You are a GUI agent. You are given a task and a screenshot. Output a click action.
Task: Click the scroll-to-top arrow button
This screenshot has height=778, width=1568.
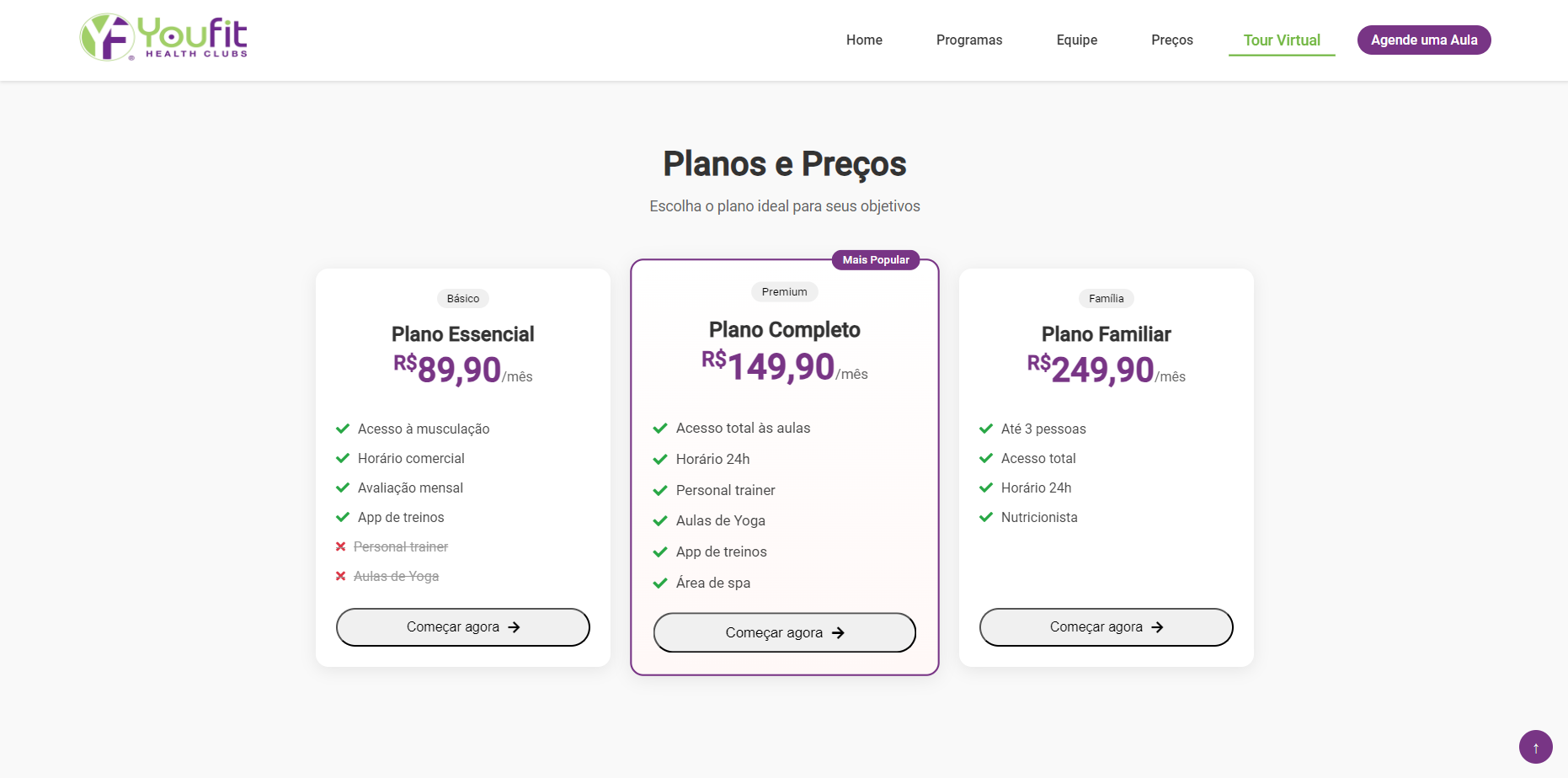point(1535,747)
